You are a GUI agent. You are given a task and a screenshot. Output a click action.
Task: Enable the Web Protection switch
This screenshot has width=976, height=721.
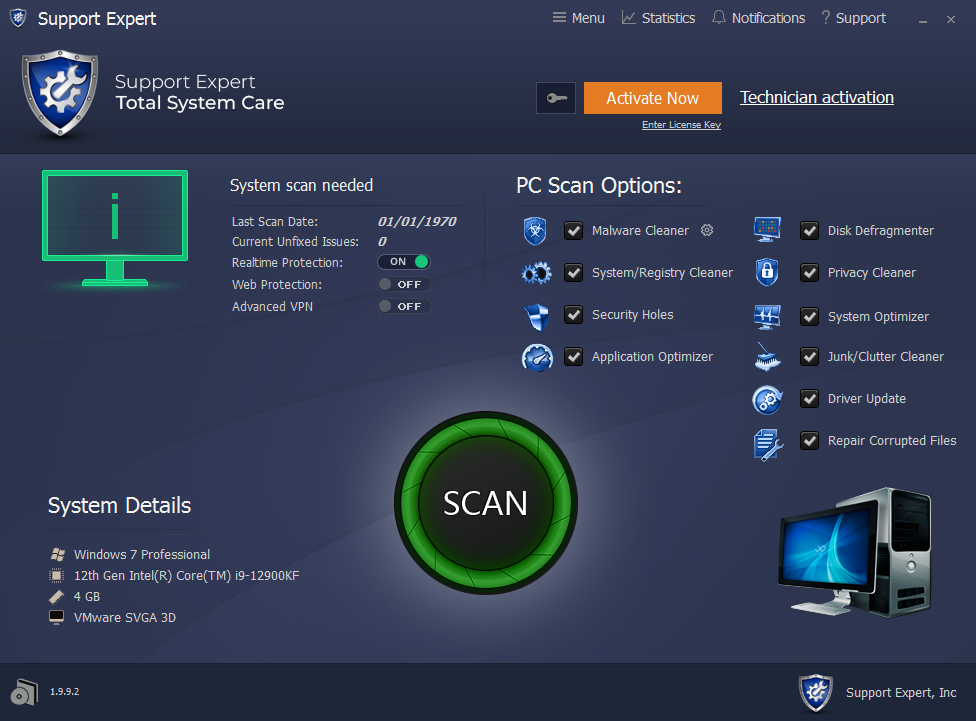[403, 284]
